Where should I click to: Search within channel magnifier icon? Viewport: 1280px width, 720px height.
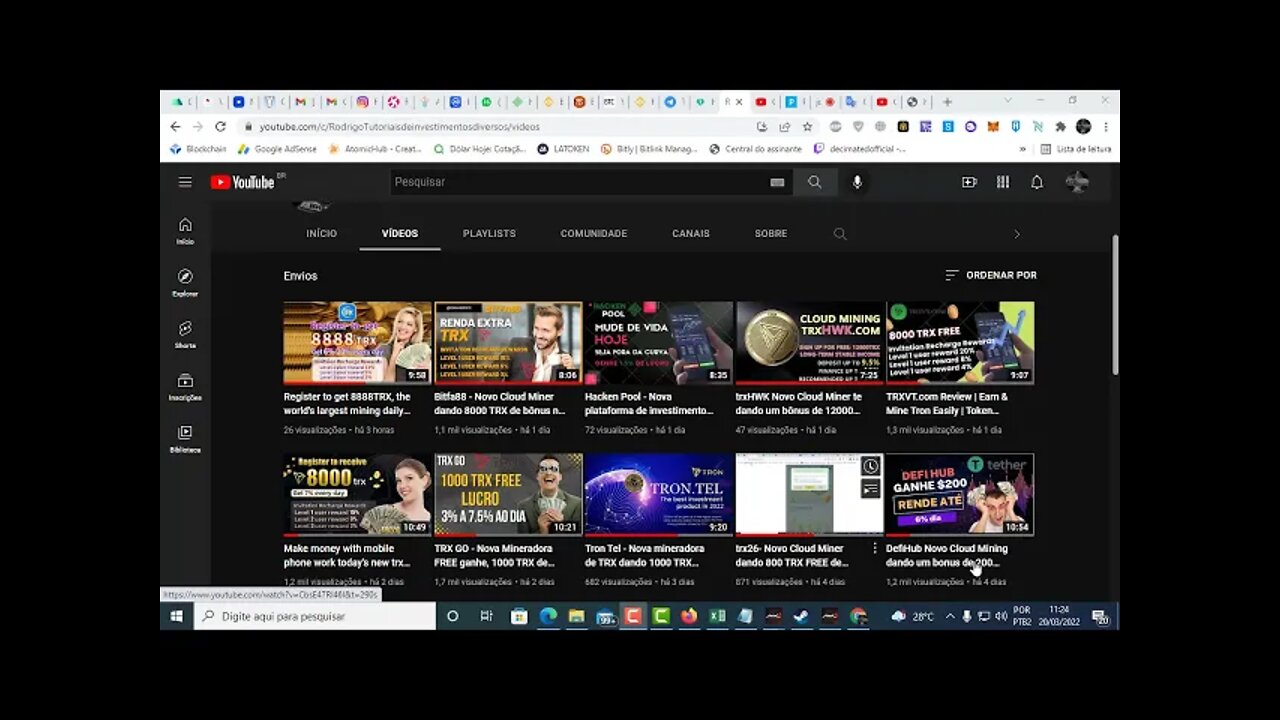(840, 234)
